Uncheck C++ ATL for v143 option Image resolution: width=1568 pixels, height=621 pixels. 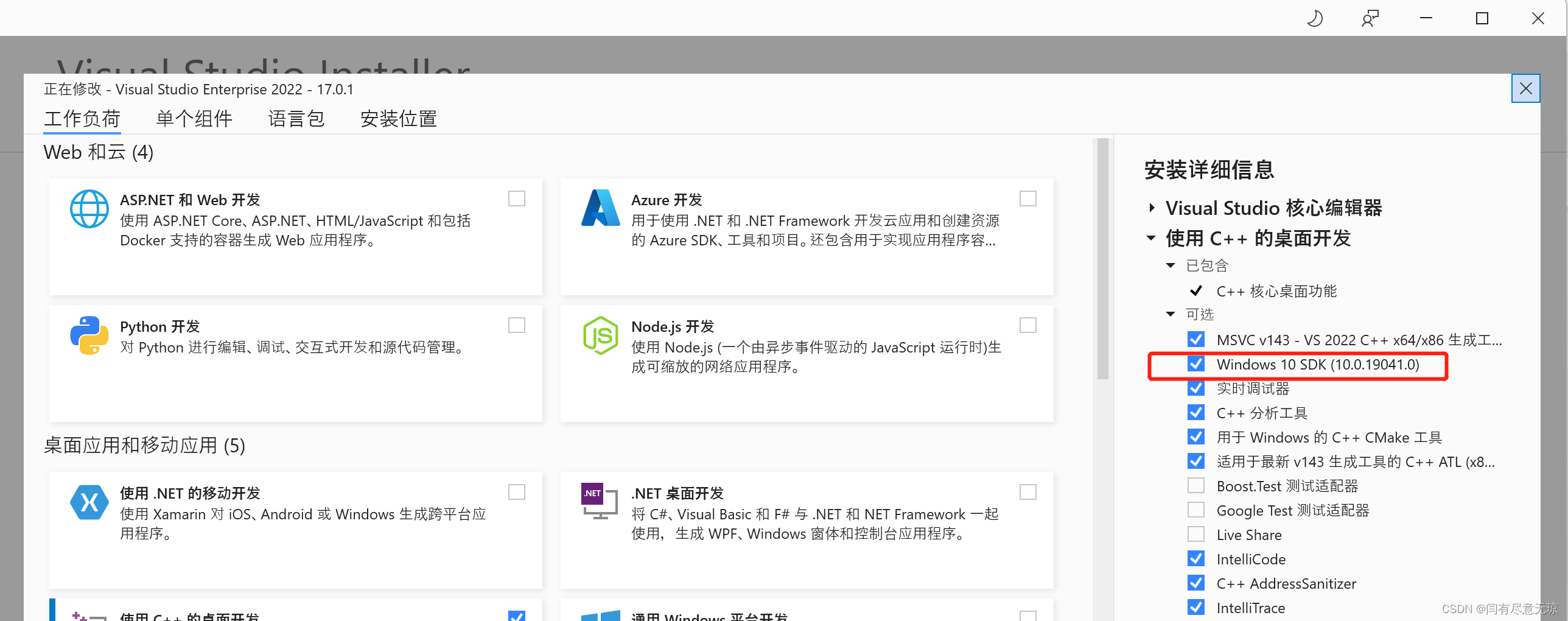click(1195, 461)
